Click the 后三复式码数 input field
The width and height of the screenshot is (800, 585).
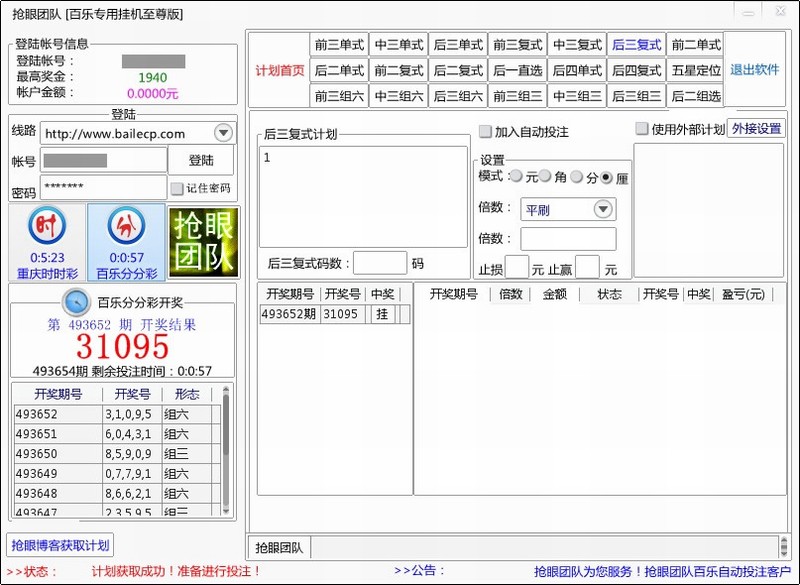(380, 263)
